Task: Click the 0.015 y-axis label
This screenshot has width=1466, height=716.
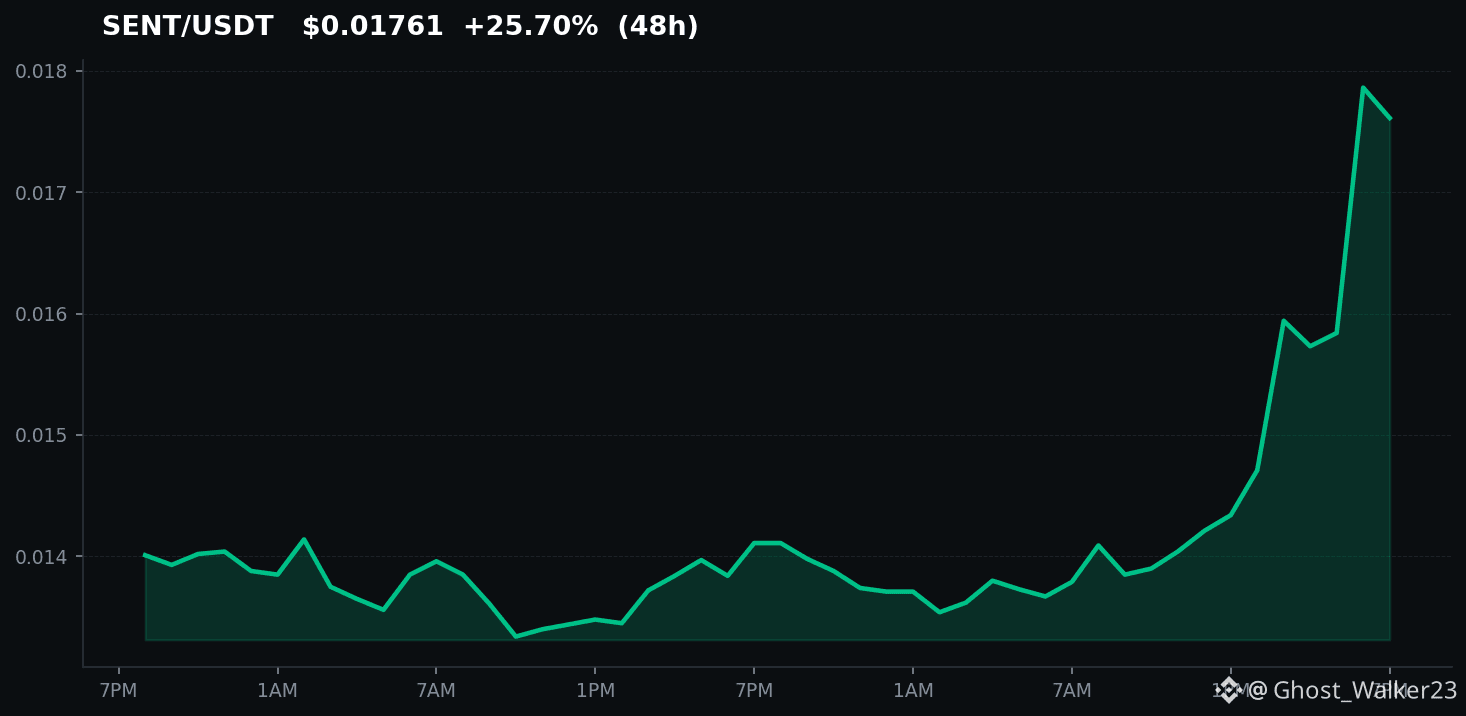Action: 41,435
